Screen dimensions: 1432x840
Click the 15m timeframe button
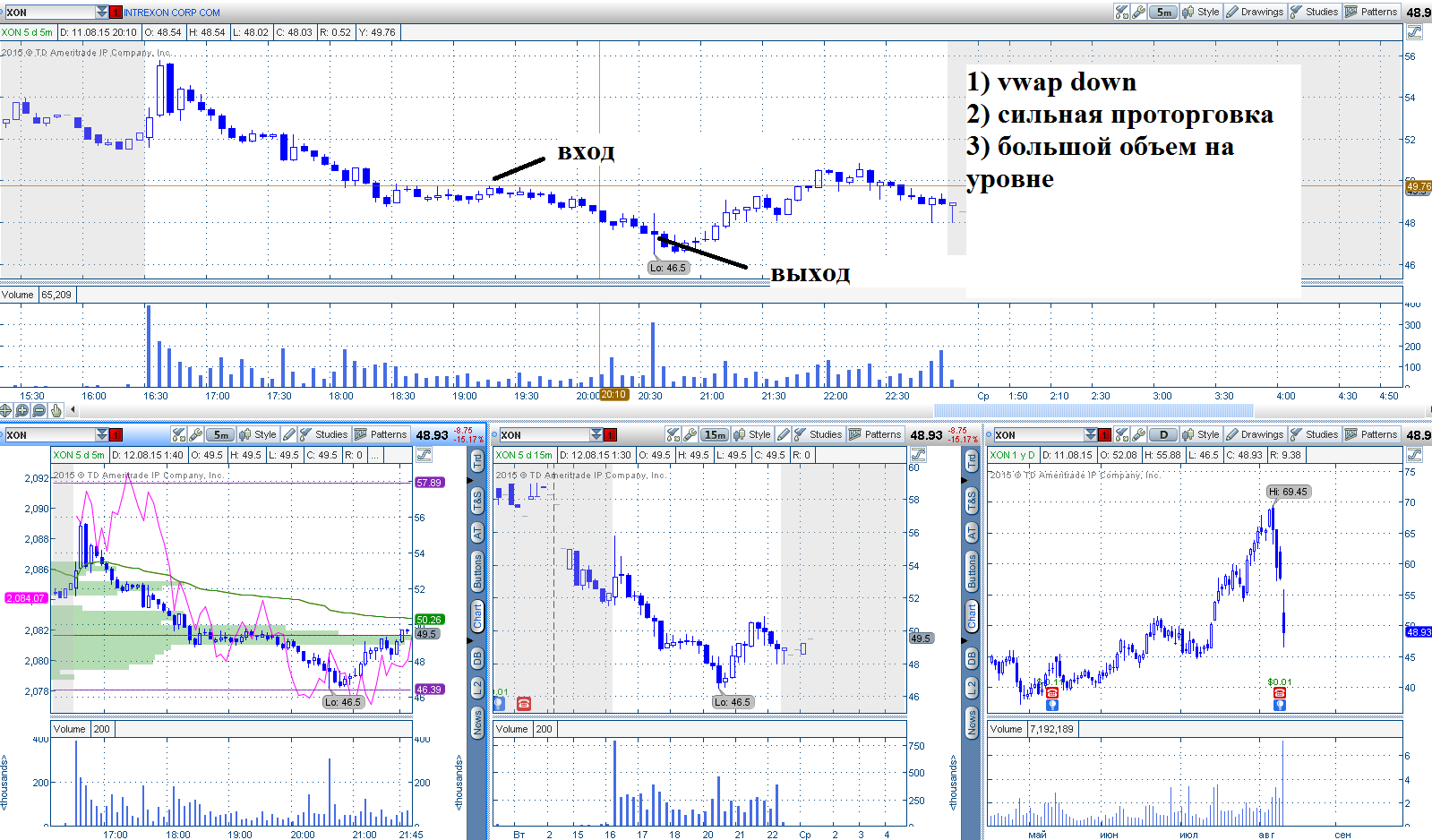pyautogui.click(x=715, y=434)
